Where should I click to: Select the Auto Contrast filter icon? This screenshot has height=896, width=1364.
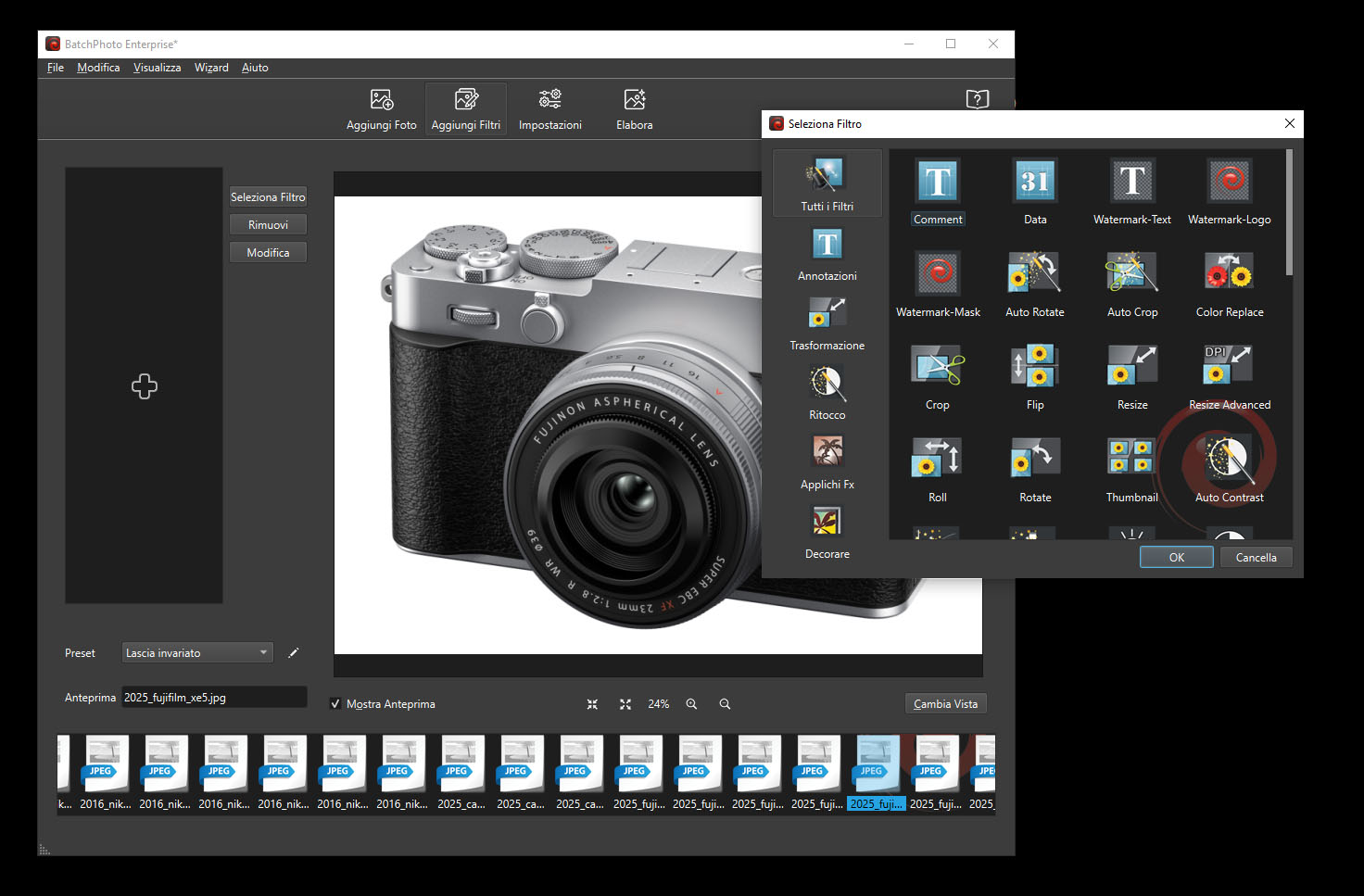tap(1229, 459)
